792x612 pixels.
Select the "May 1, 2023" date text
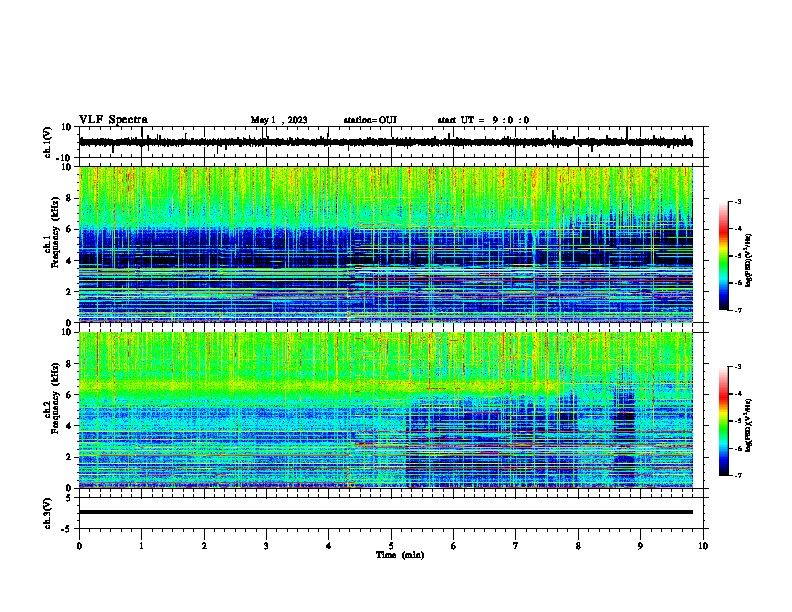click(x=279, y=120)
